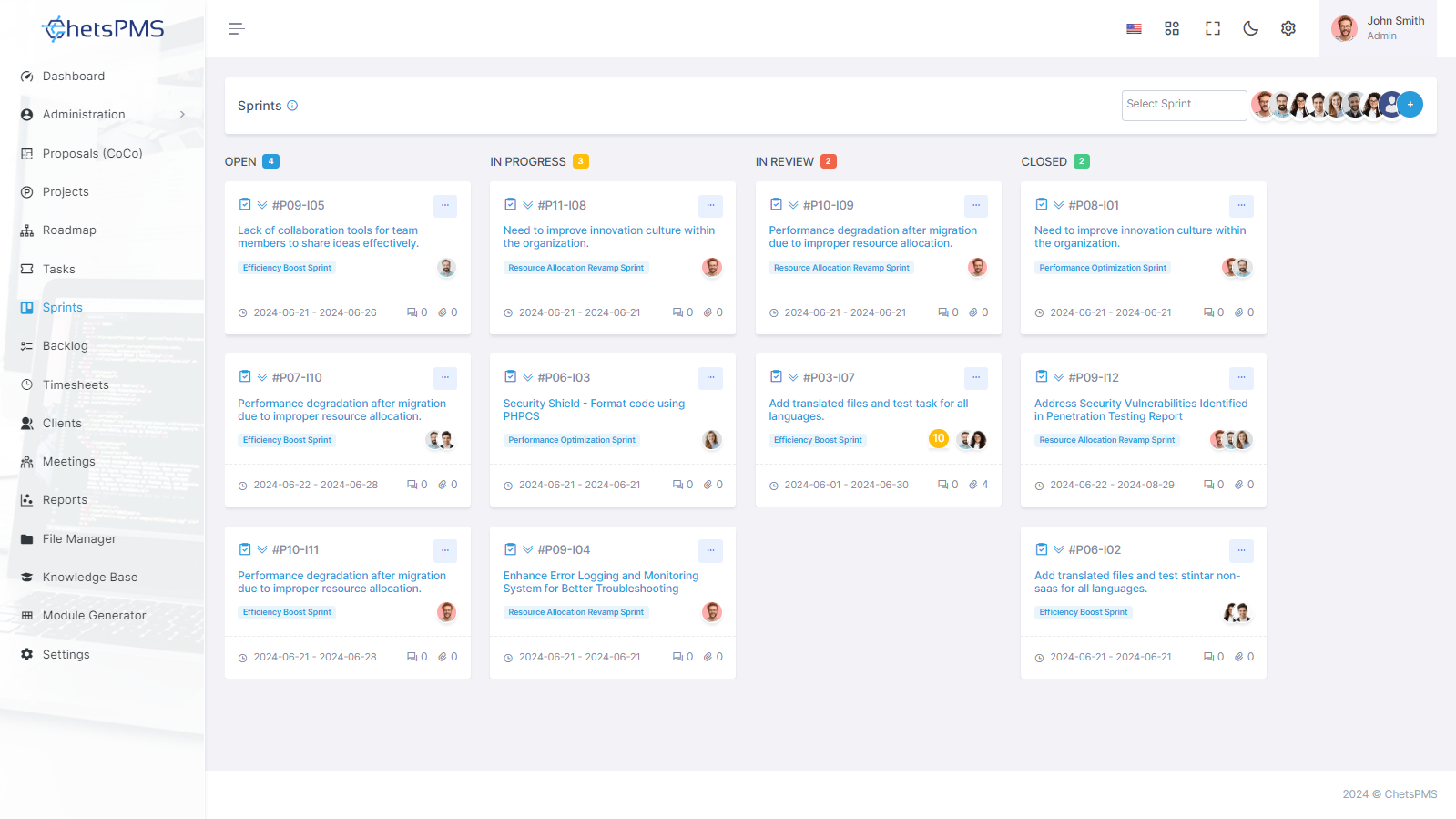Open the John Smith profile menu

[x=1378, y=28]
